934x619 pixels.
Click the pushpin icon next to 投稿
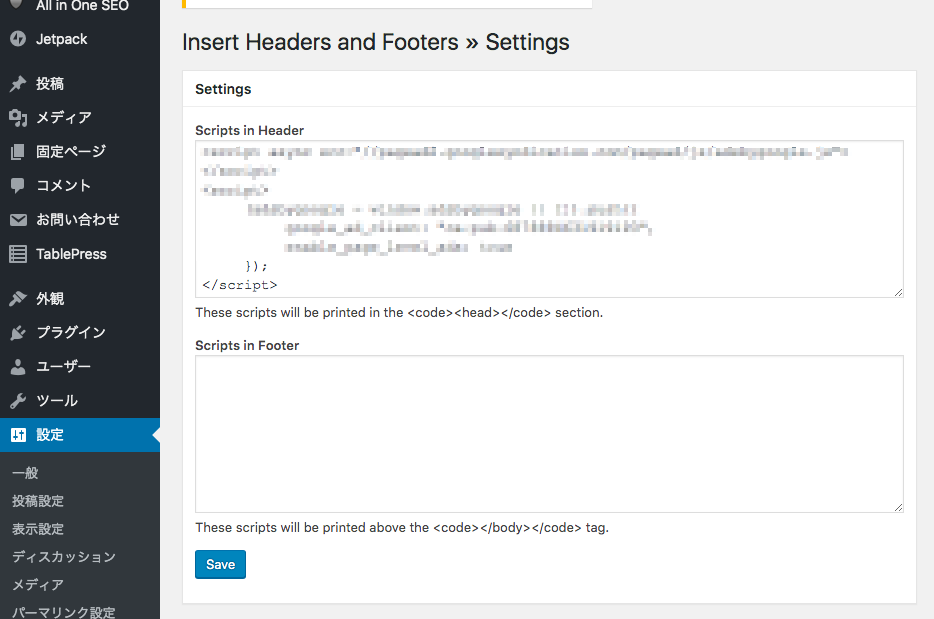18,83
